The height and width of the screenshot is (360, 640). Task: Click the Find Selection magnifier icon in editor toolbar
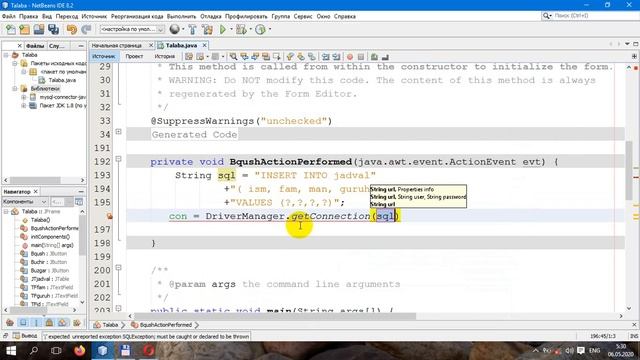[x=233, y=57]
